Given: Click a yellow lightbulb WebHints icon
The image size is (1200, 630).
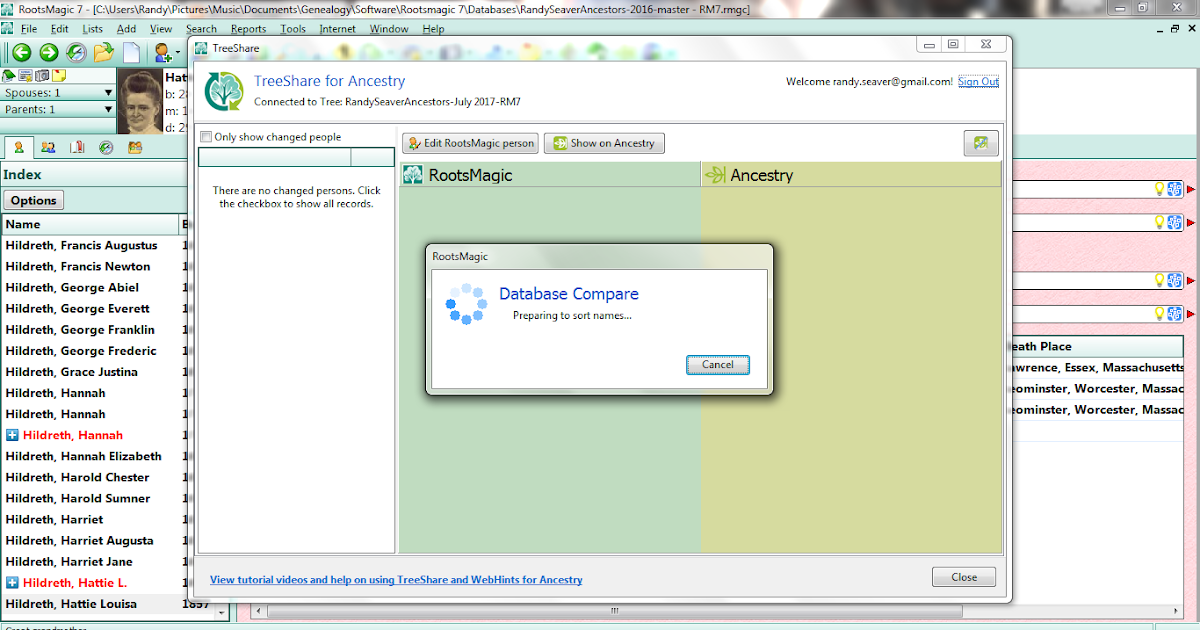Looking at the screenshot, I should click(x=1159, y=190).
